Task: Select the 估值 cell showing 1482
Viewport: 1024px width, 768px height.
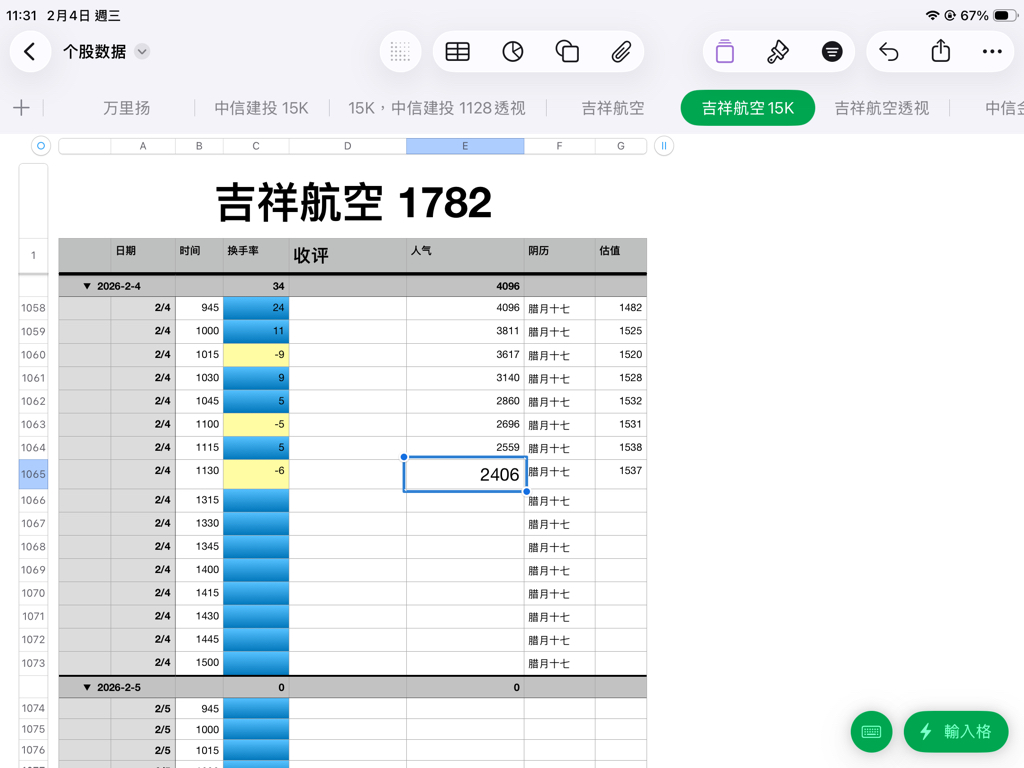Action: click(620, 308)
